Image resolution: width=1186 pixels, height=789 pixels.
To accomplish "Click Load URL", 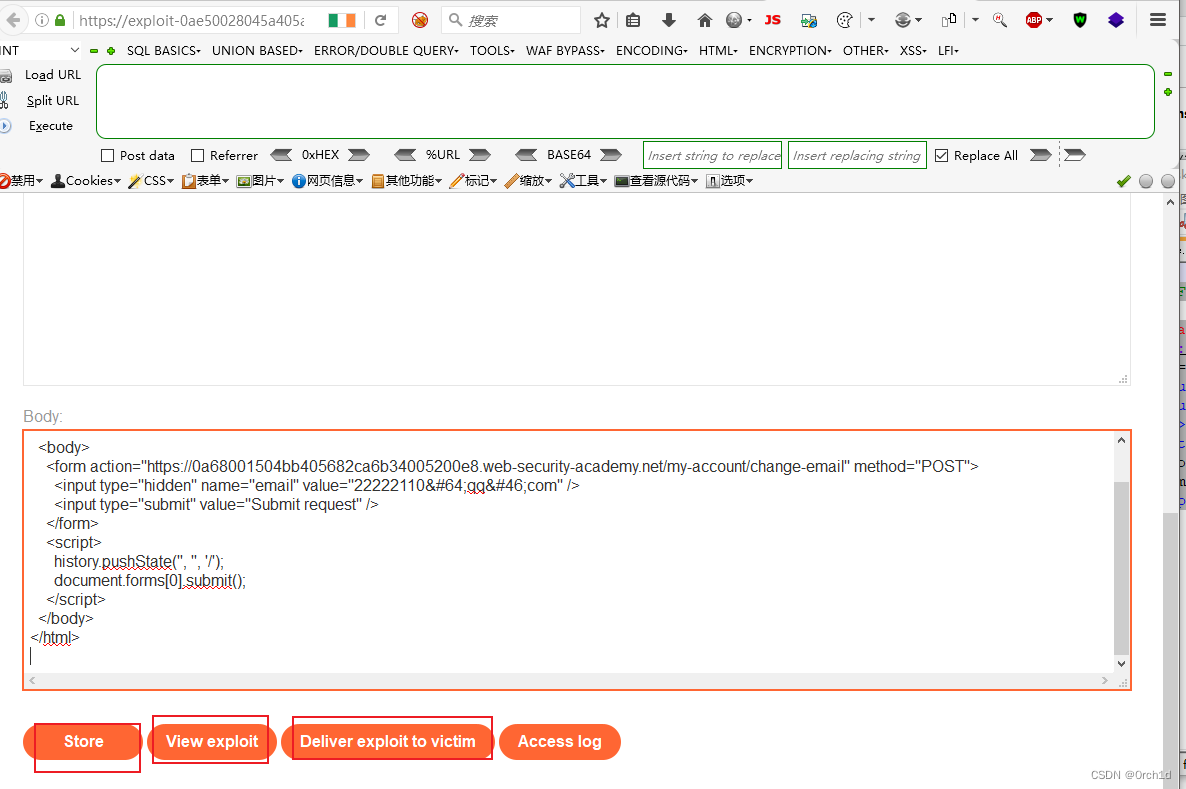I will [x=52, y=75].
